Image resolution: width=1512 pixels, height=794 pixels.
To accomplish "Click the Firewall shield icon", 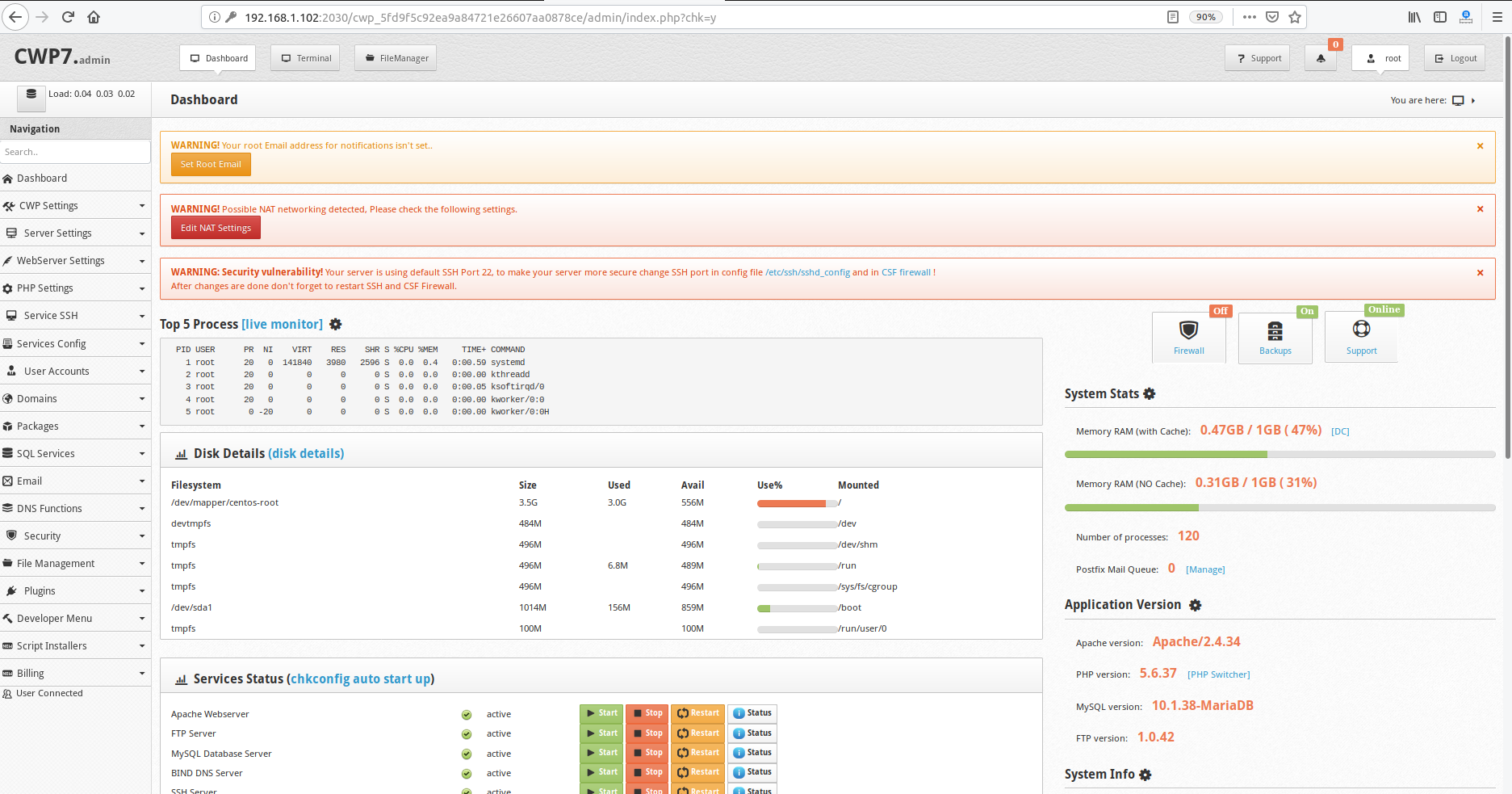I will point(1188,330).
